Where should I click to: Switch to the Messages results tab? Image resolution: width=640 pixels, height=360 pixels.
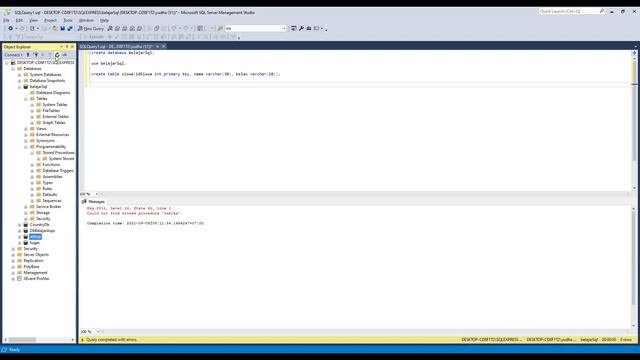coord(93,202)
